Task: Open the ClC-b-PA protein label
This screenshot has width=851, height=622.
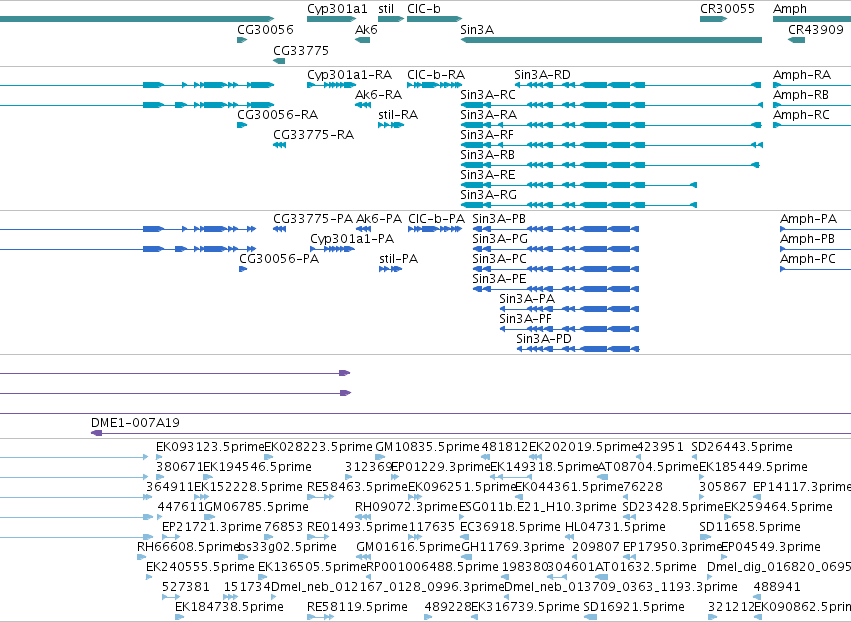Action: click(436, 219)
